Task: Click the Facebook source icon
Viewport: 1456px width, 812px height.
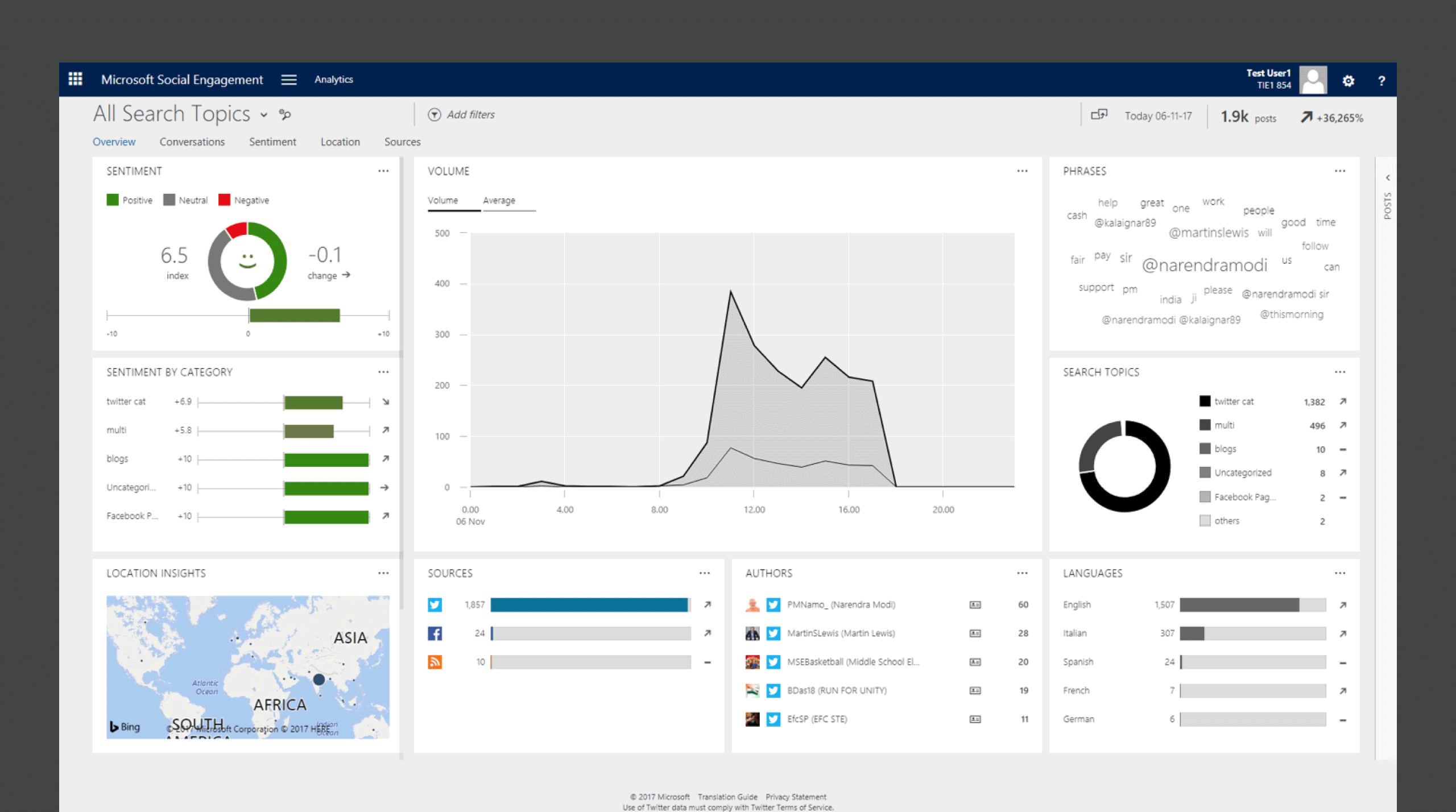Action: point(435,633)
